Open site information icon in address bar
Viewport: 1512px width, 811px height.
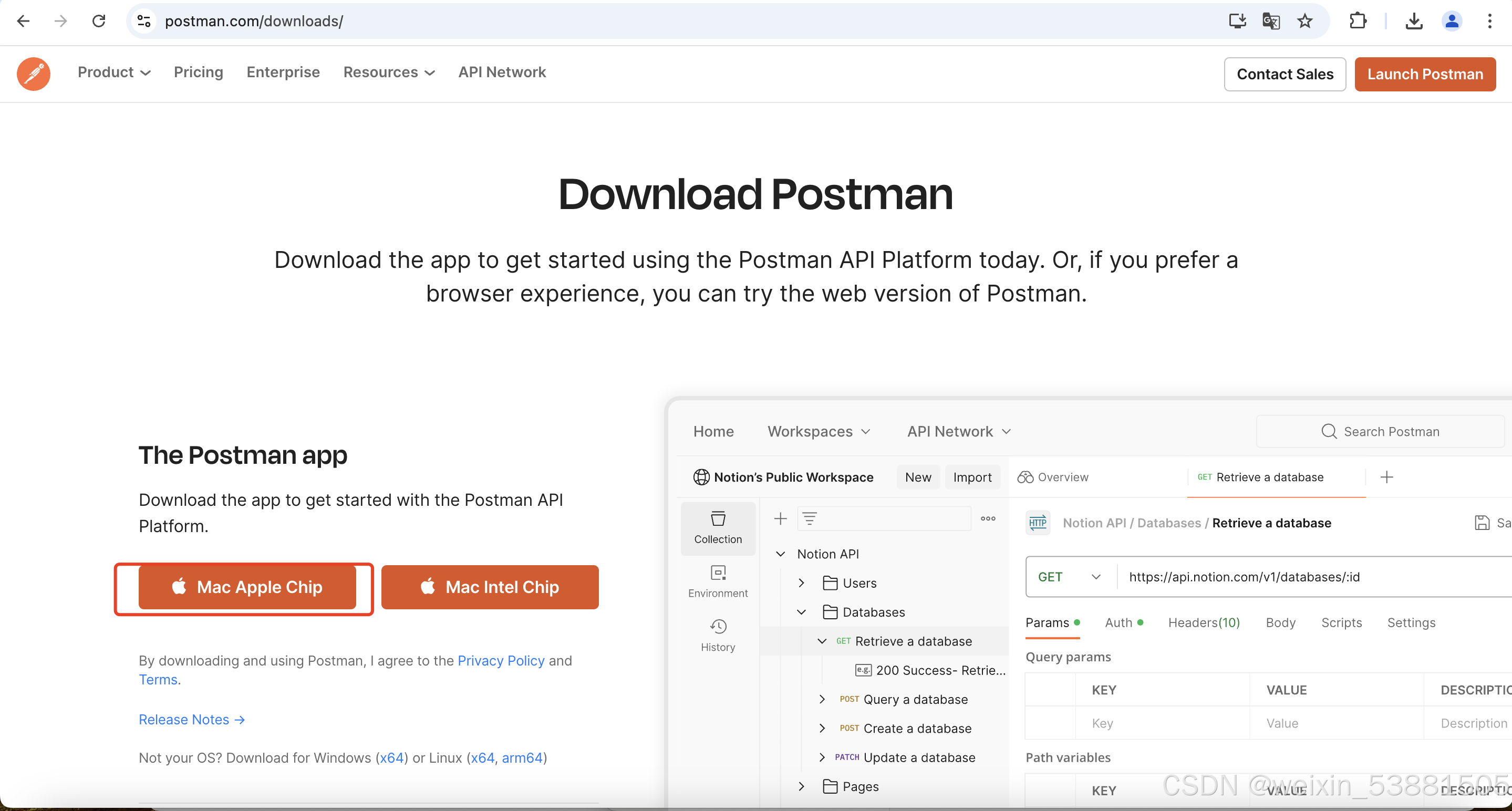[144, 21]
